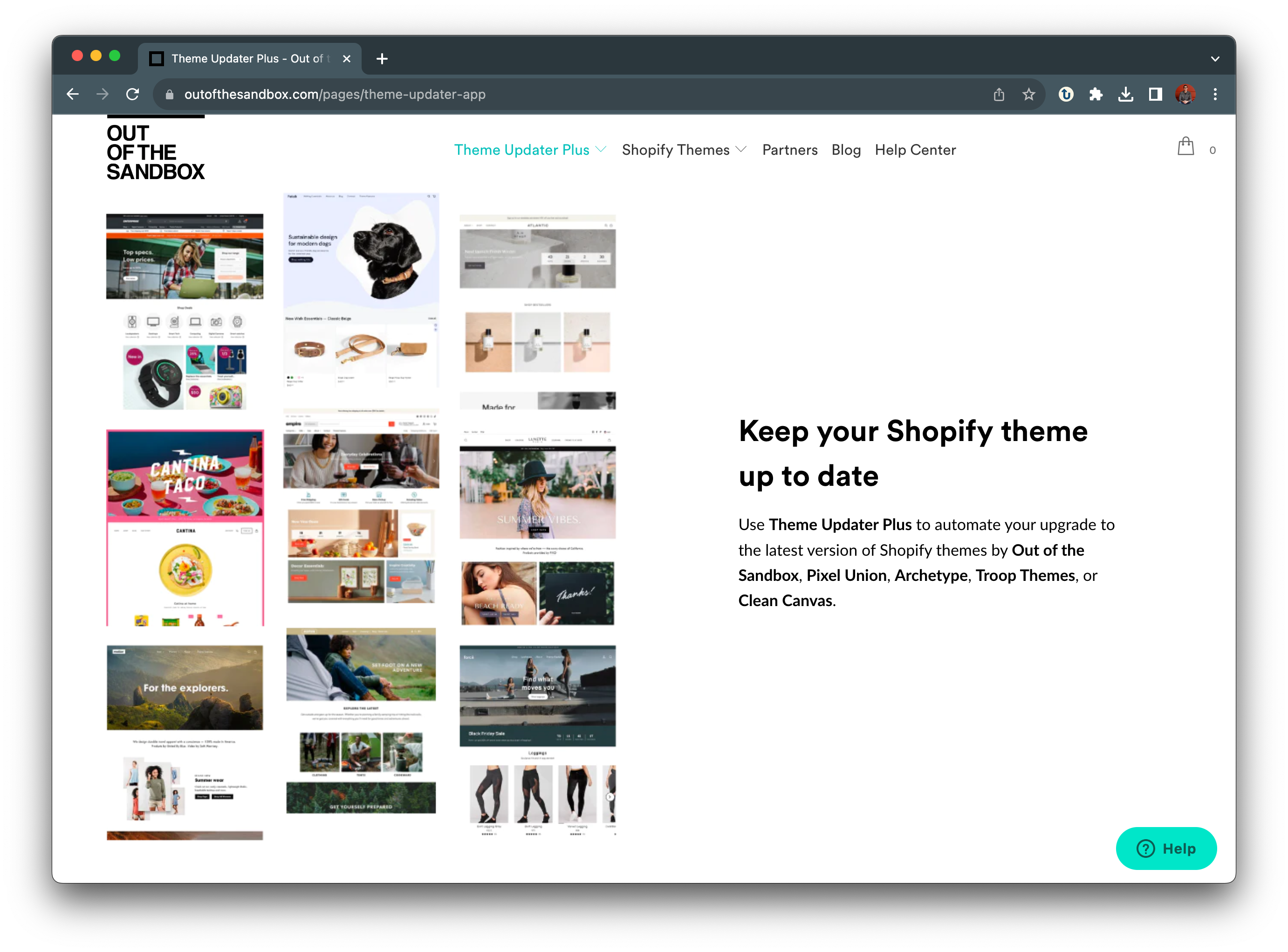Viewport: 1288px width, 952px height.
Task: Open the Extensions puzzle icon
Action: point(1096,94)
